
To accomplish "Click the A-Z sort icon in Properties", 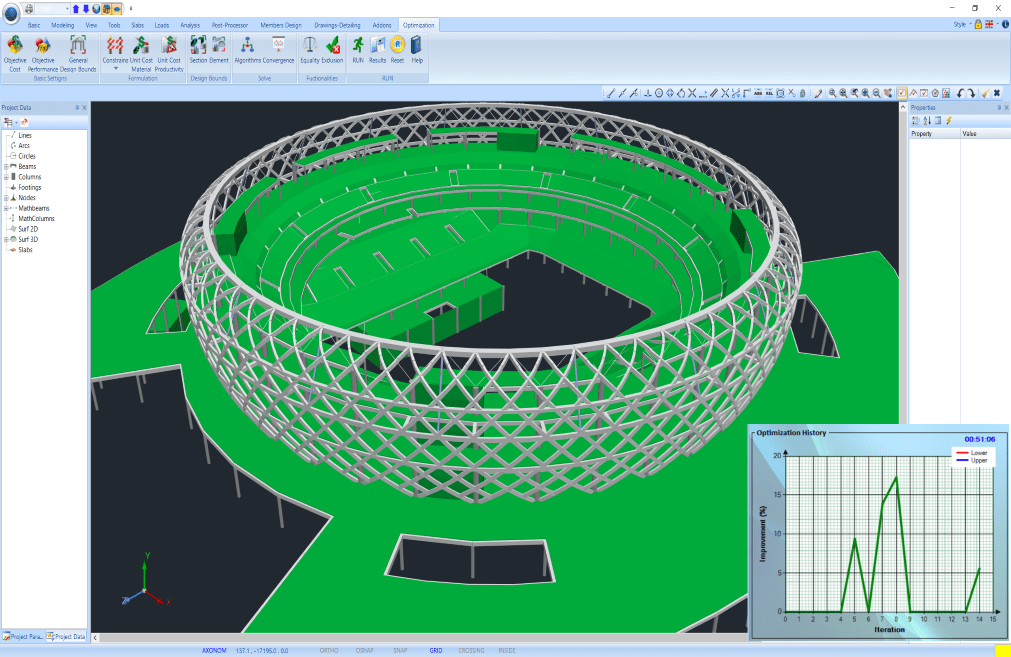I will [927, 121].
